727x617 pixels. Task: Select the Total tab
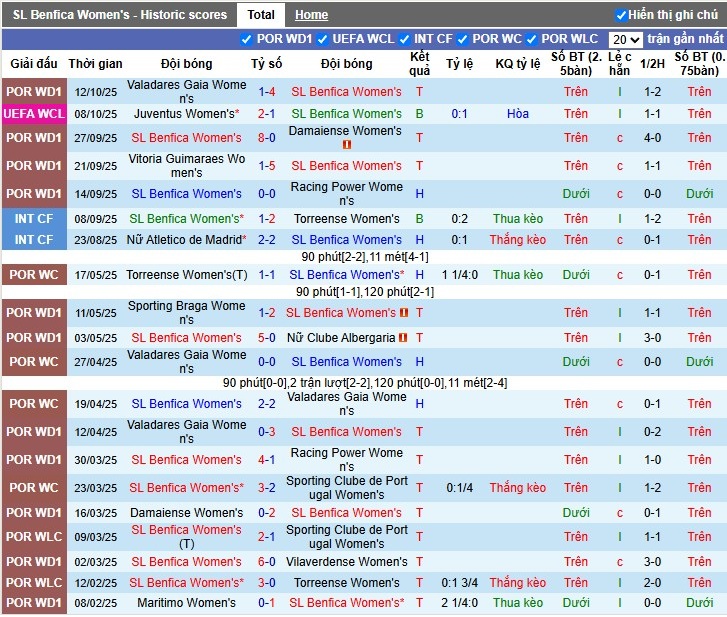[261, 15]
